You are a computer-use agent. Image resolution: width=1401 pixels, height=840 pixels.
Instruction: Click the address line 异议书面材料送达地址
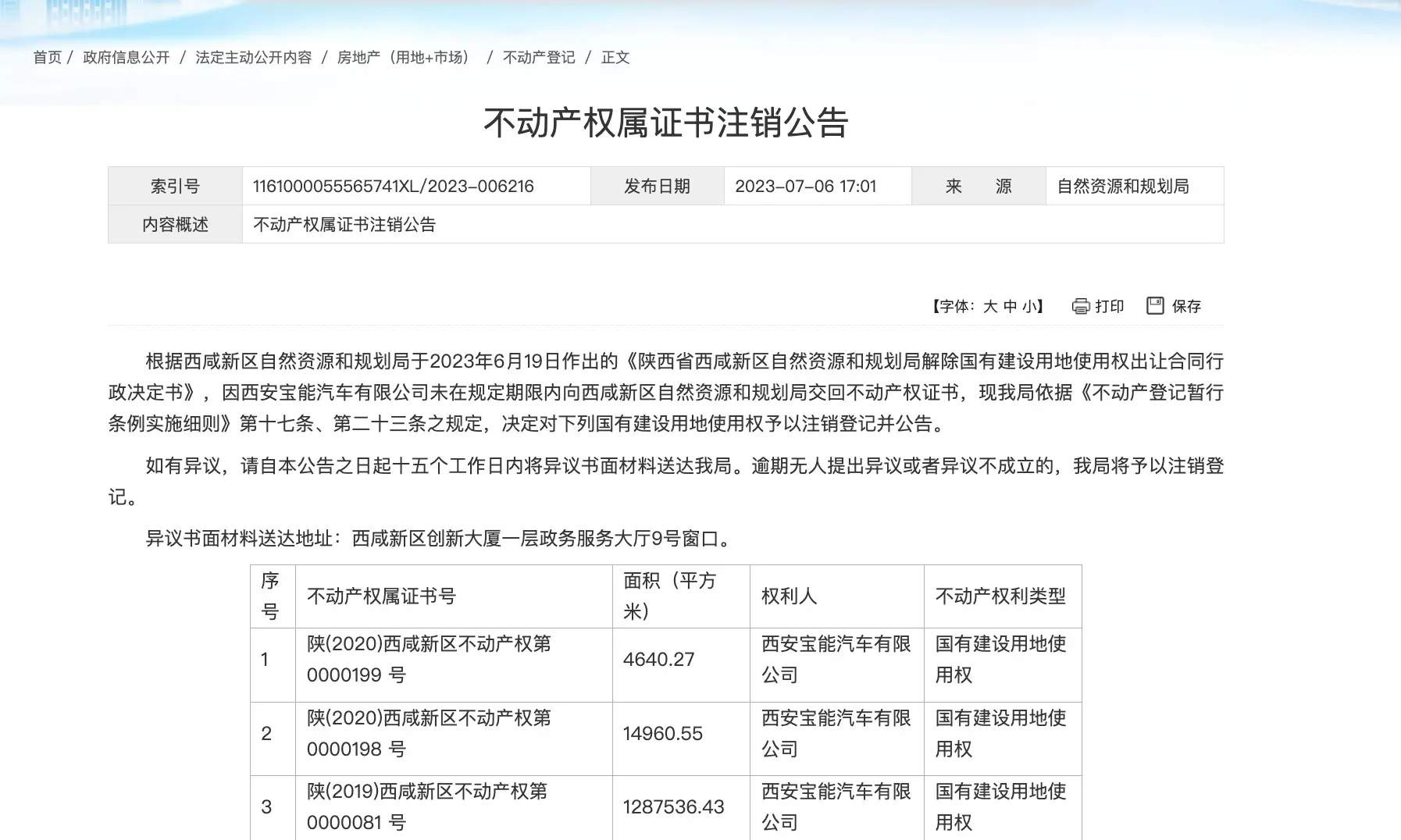(441, 539)
